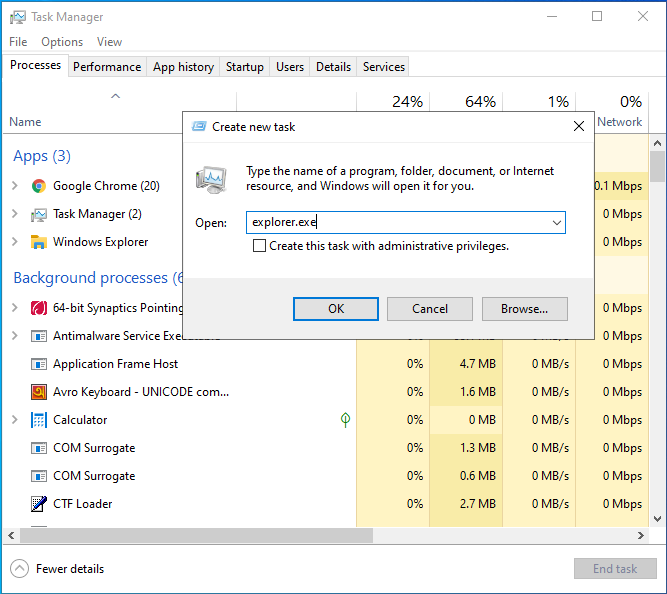Click the Run dialog computer icon

click(x=211, y=179)
